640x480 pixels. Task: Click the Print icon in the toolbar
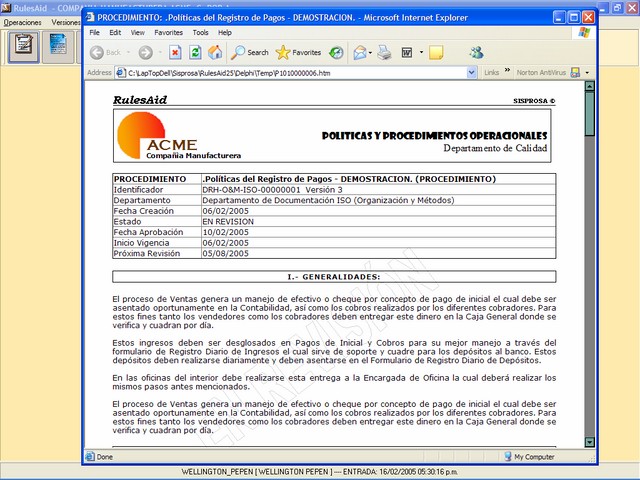point(384,52)
